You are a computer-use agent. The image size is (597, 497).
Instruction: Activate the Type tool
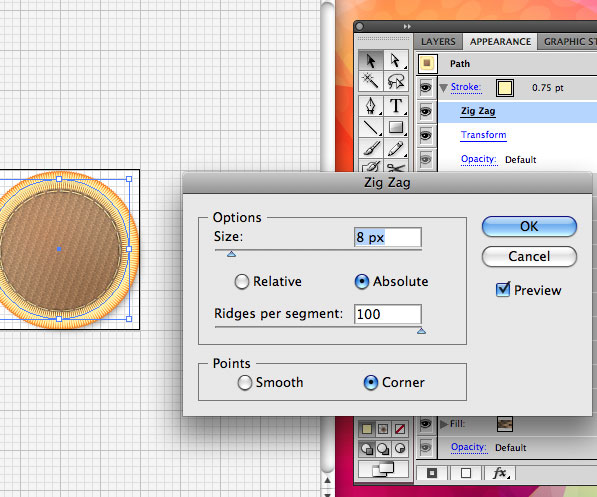pyautogui.click(x=396, y=106)
